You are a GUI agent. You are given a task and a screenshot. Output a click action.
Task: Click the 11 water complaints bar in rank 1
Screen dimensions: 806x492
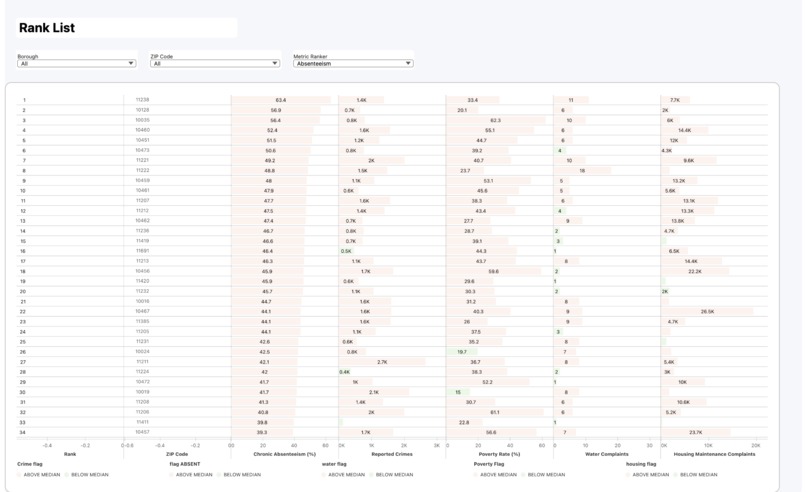click(571, 100)
